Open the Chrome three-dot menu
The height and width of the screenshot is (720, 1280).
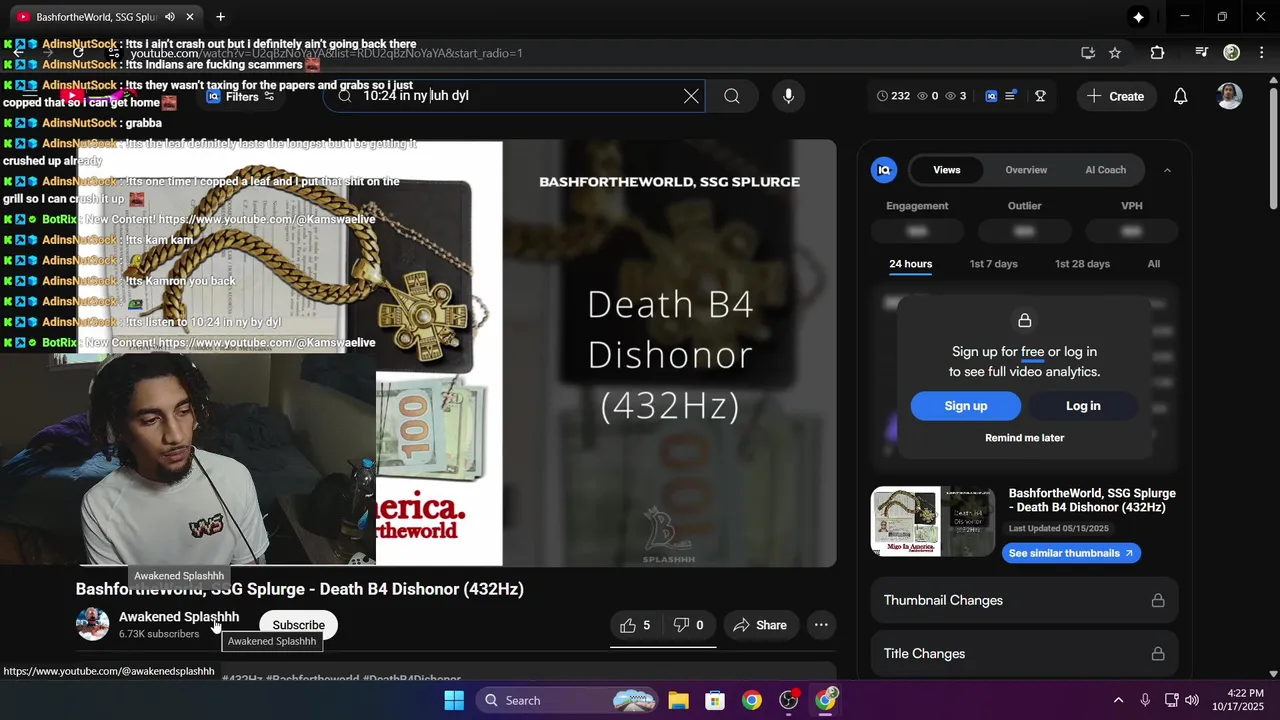(1260, 53)
